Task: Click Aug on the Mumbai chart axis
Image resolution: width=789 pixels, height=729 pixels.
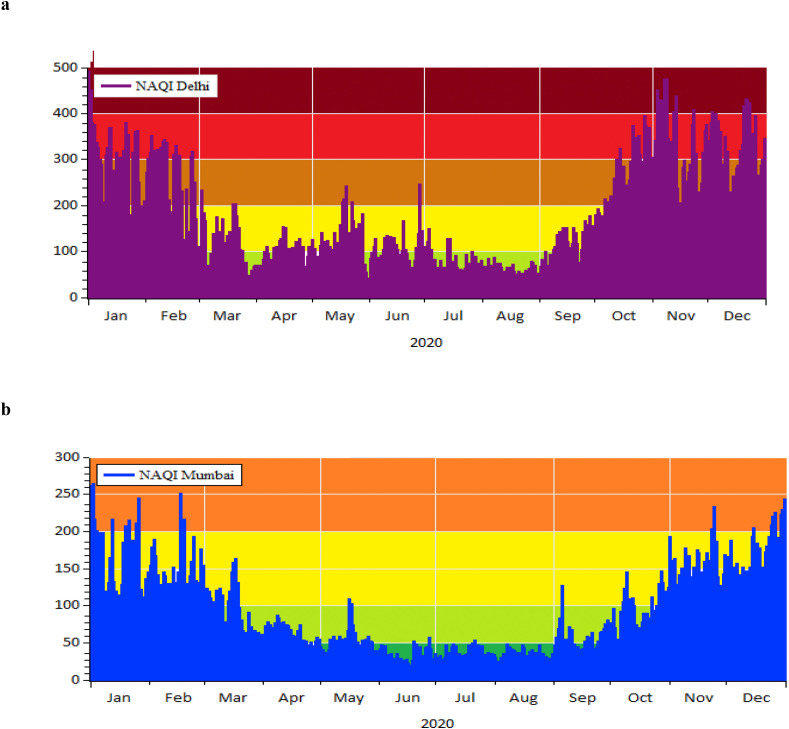Action: pyautogui.click(x=524, y=698)
